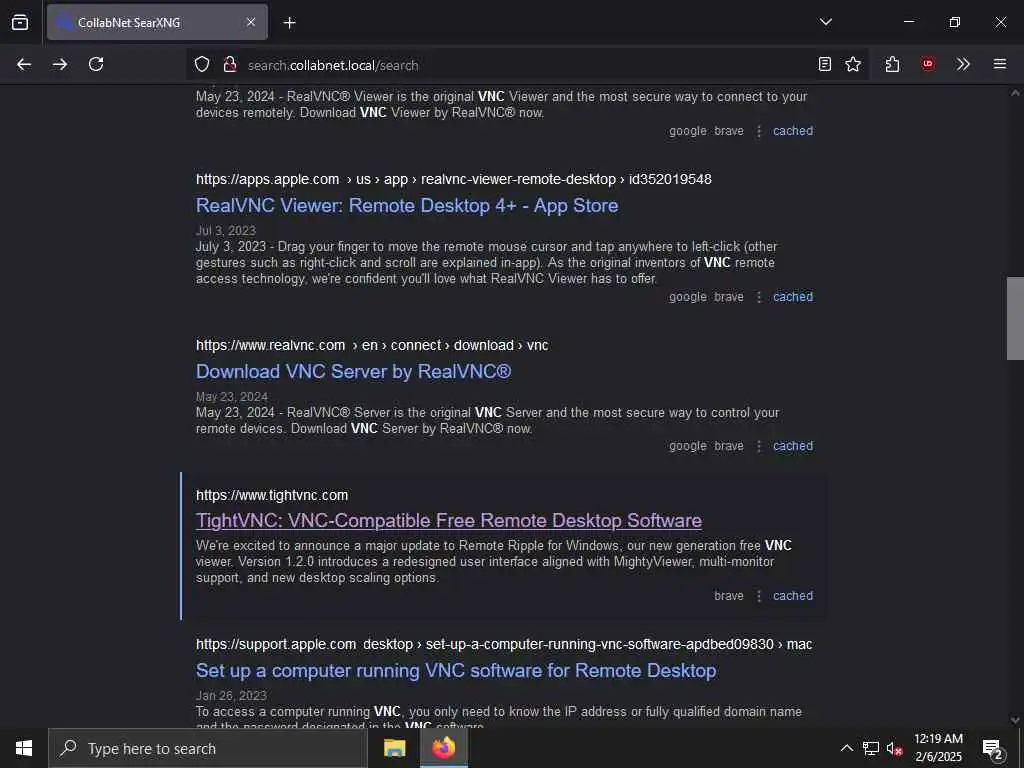Open TightVNC Free Remote Desktop Software link
The image size is (1024, 768).
449,520
